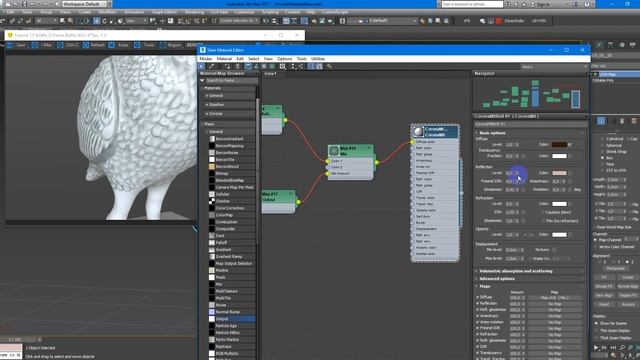
Task: Open the Rendering menu in 3ds Max
Action: pos(194,12)
